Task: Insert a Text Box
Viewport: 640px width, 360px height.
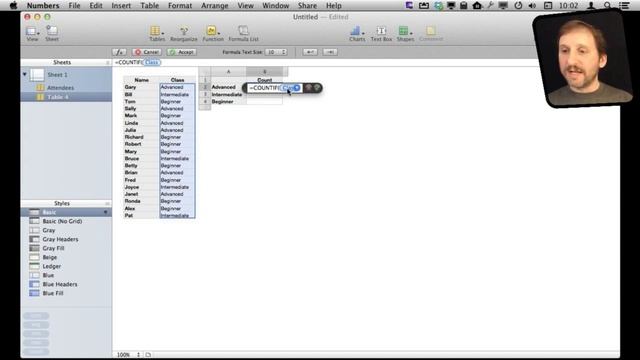Action: click(381, 33)
